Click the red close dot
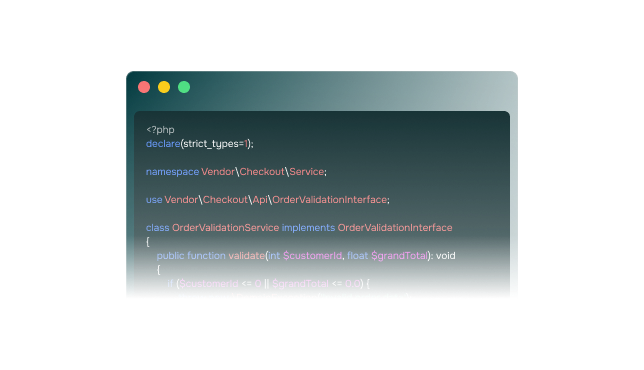644x370 pixels. point(144,87)
